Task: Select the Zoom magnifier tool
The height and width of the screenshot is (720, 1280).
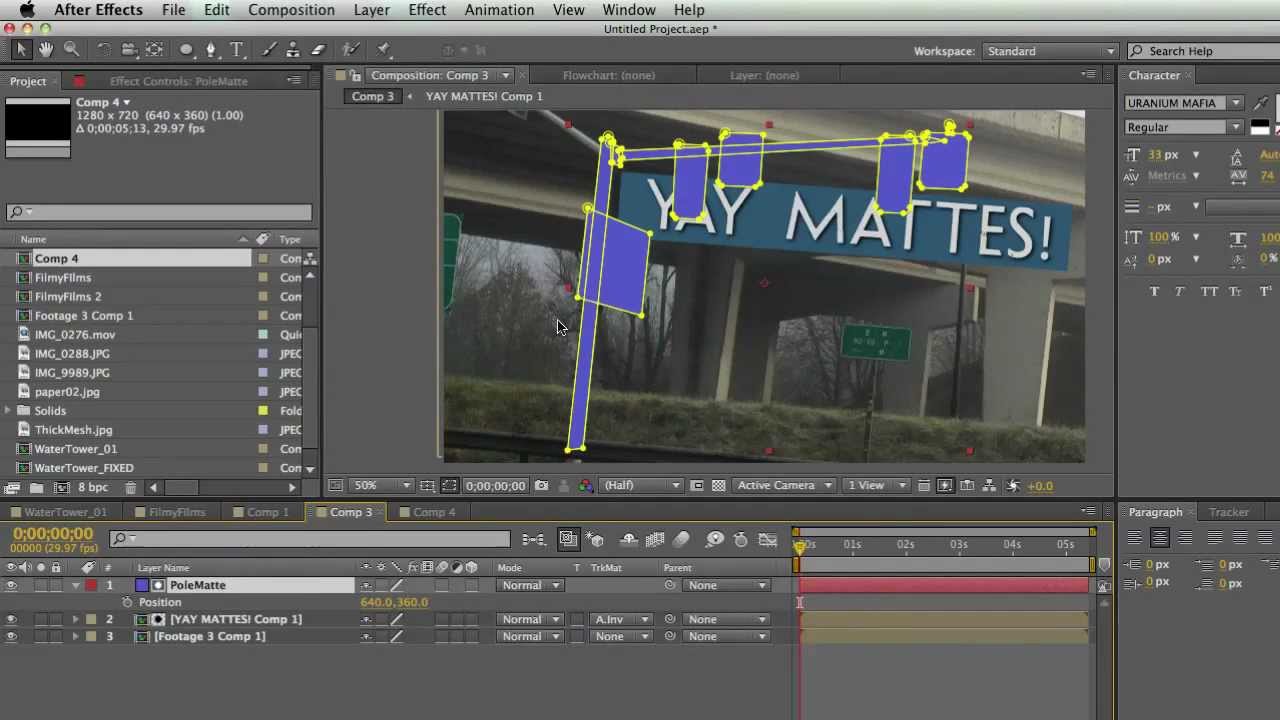Action: 72,50
